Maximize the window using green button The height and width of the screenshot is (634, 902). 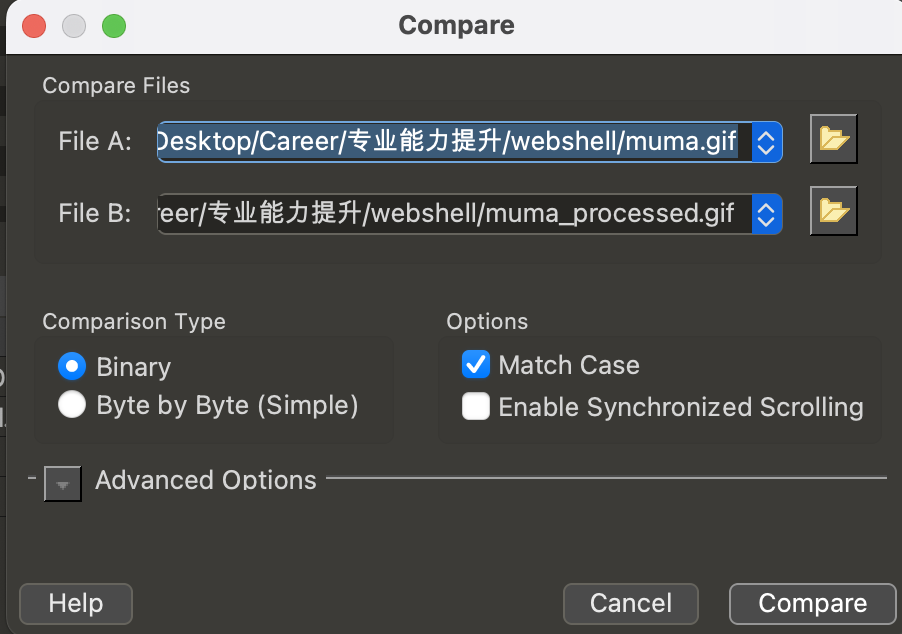pos(114,25)
